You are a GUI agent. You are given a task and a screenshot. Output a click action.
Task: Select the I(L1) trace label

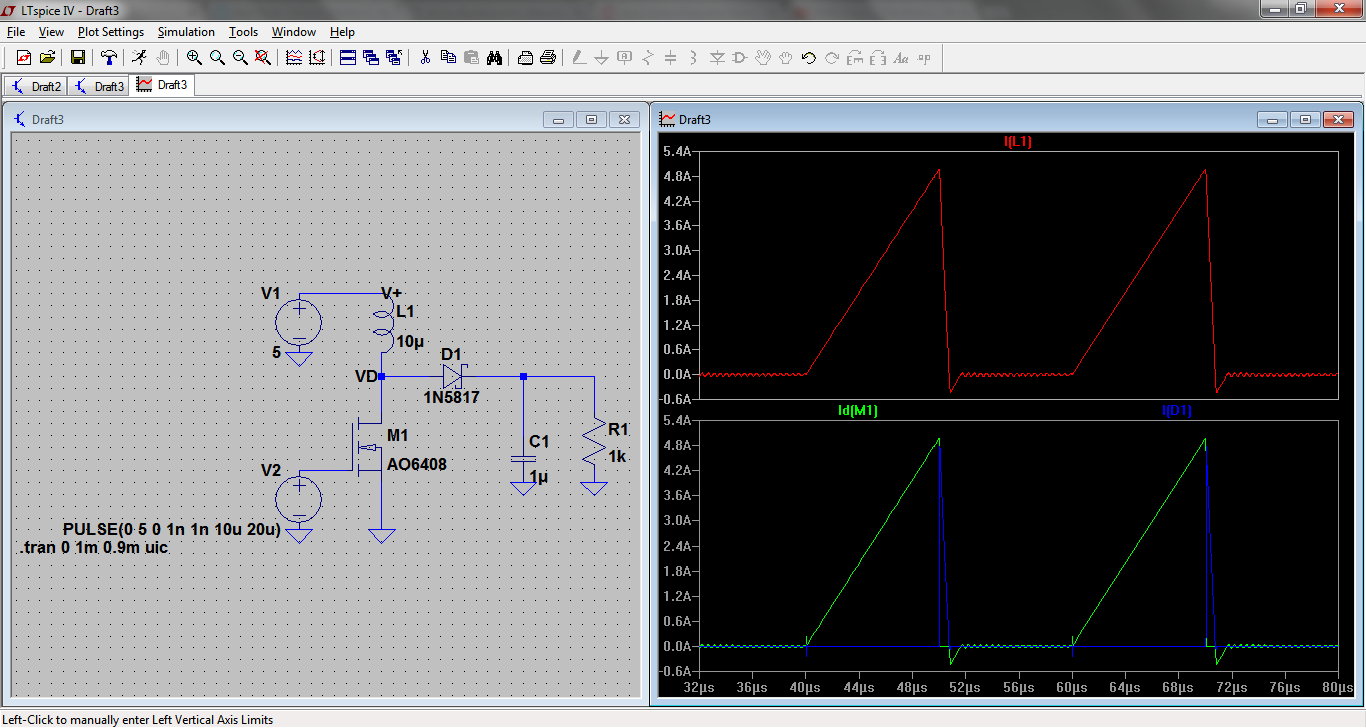click(x=1018, y=143)
